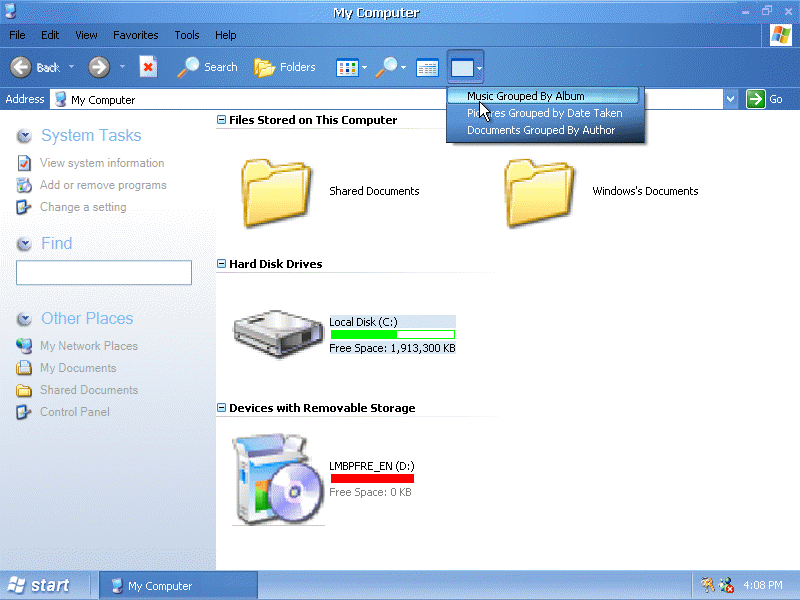Click the network error tray icon

(x=726, y=585)
